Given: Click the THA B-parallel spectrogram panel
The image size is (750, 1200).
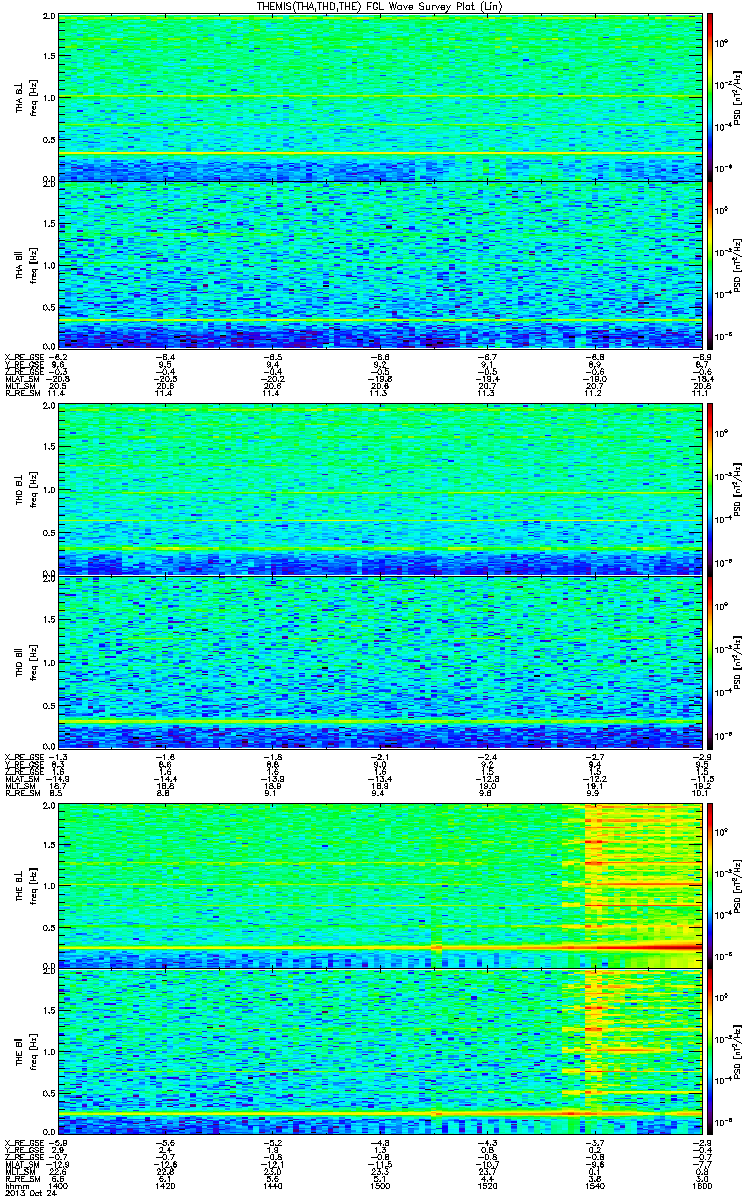Looking at the screenshot, I should tap(379, 264).
